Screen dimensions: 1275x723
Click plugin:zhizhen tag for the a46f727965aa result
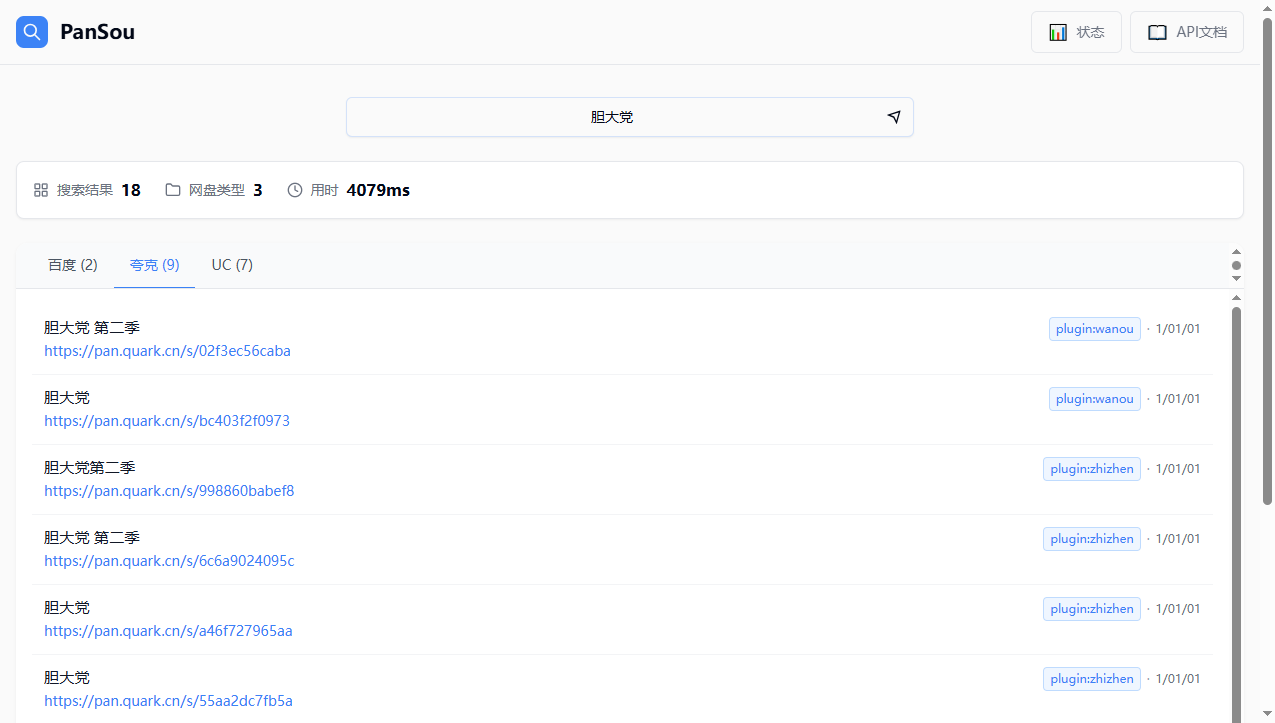1092,609
